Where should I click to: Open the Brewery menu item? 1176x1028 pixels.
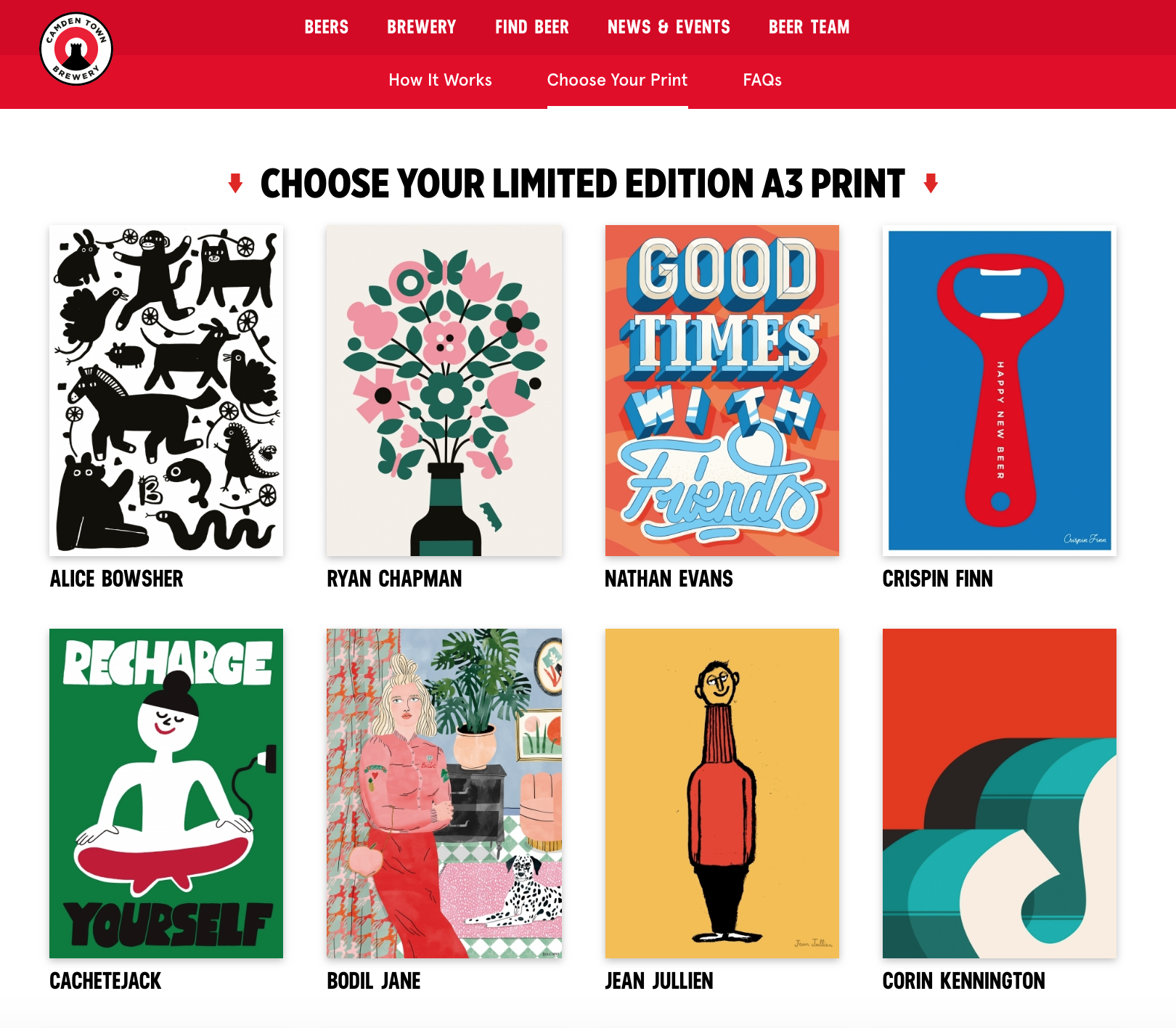click(x=421, y=28)
